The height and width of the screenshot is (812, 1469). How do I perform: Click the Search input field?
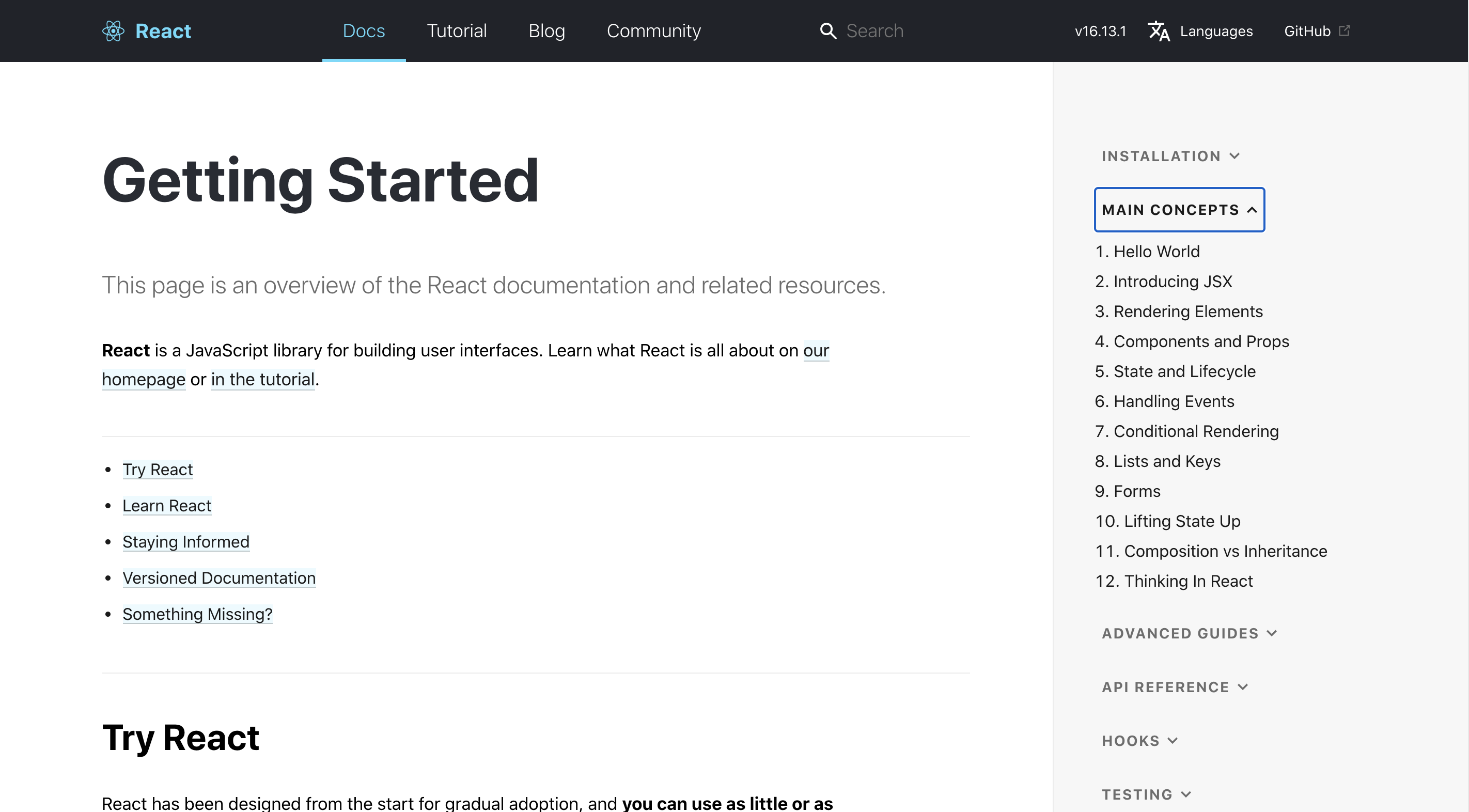912,31
